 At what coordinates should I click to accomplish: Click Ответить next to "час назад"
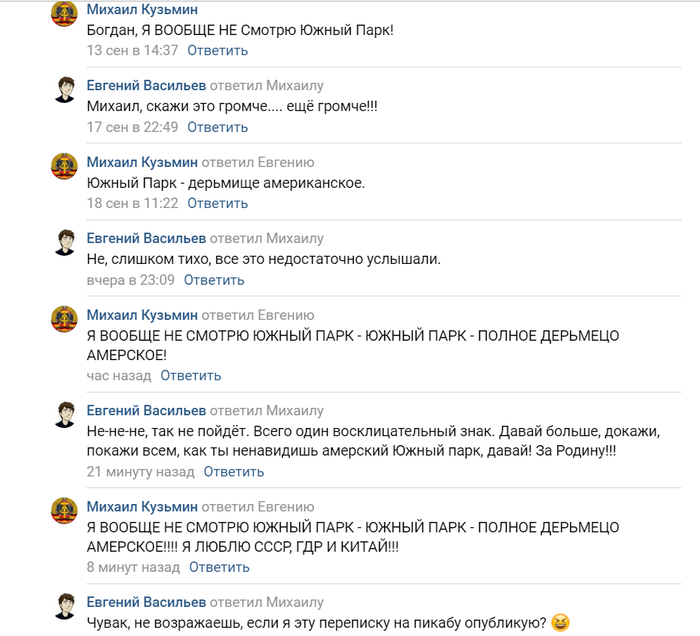point(190,376)
